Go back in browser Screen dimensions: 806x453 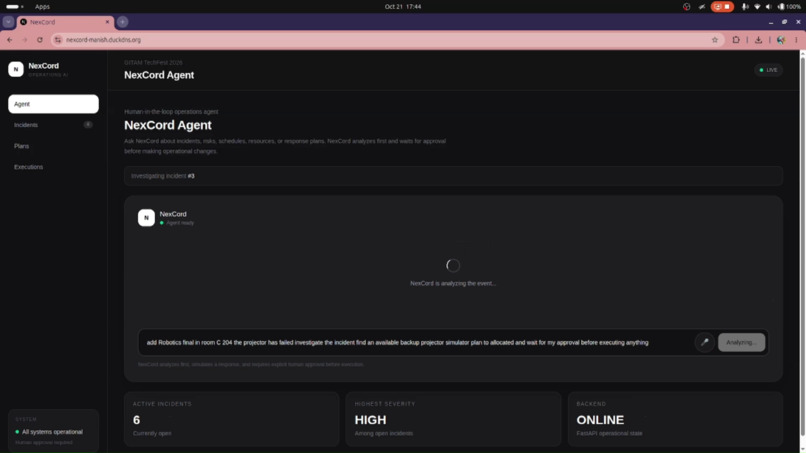pyautogui.click(x=10, y=40)
